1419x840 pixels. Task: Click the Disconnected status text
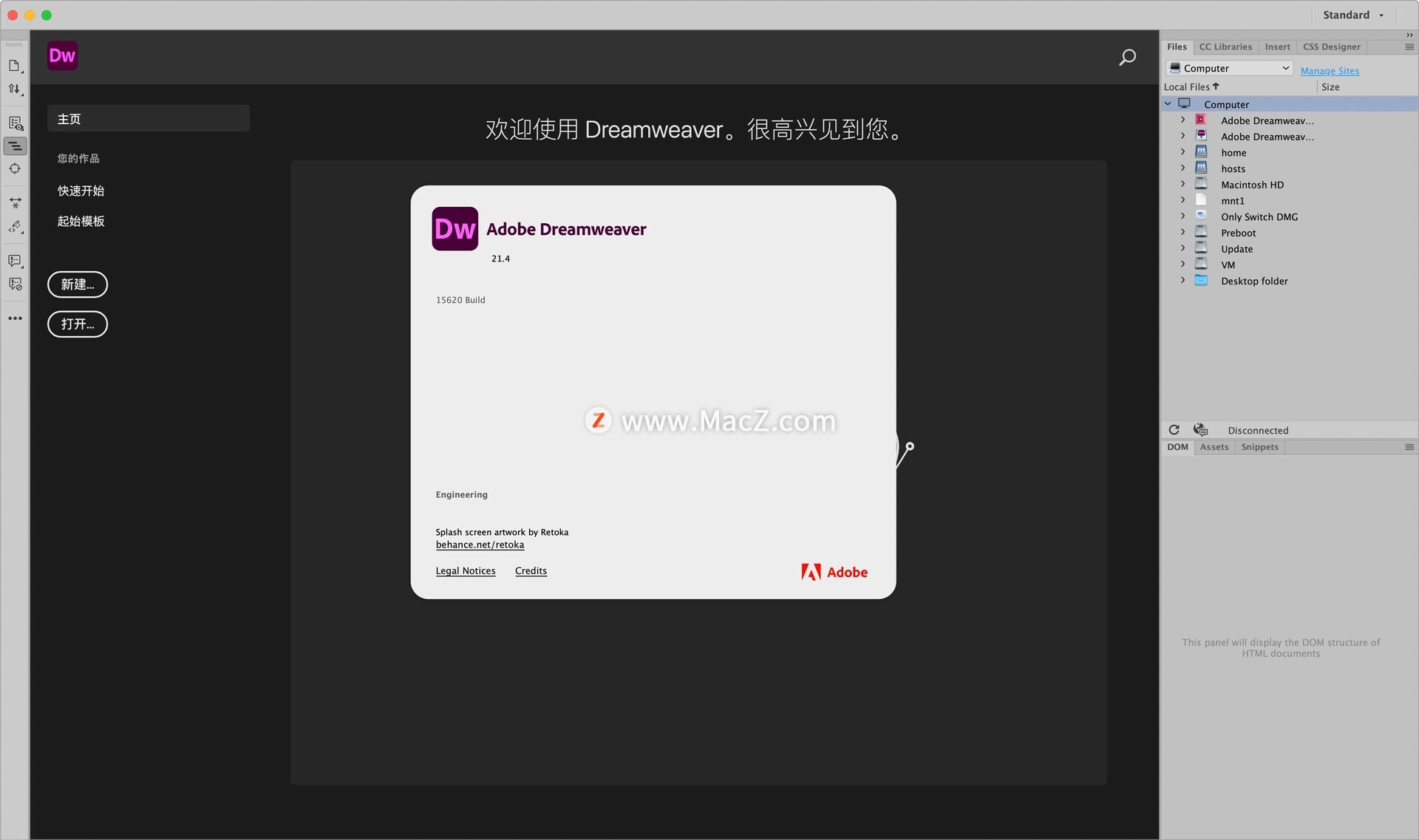pos(1258,431)
